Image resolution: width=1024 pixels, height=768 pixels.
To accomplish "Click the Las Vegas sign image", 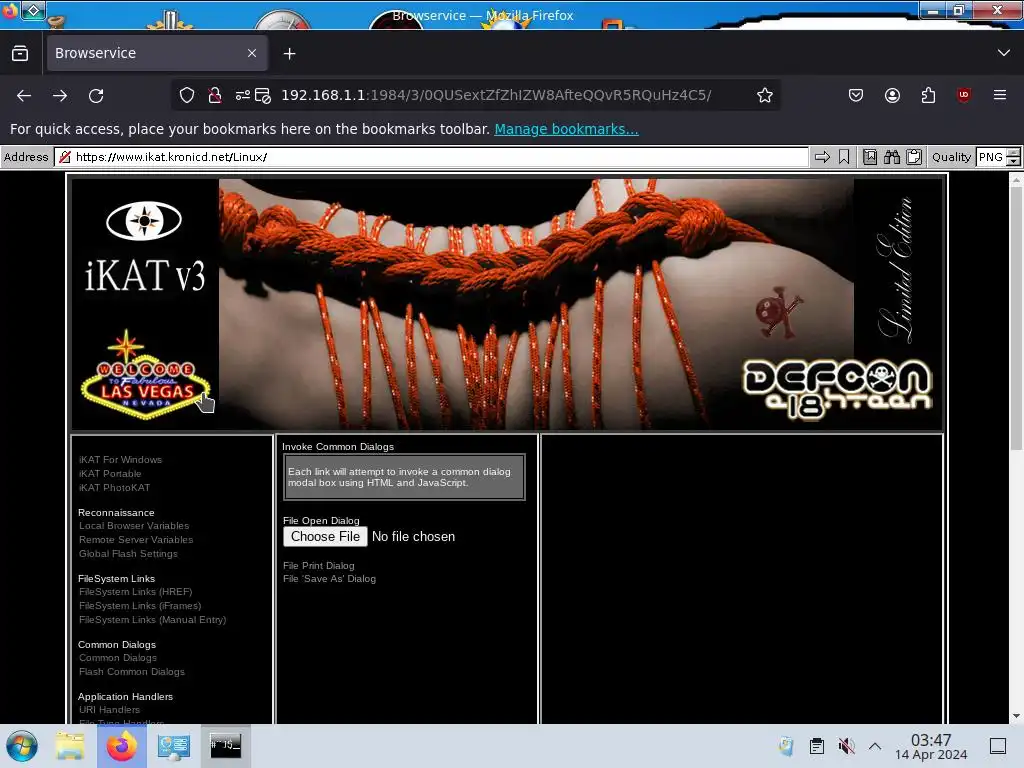I will click(145, 374).
